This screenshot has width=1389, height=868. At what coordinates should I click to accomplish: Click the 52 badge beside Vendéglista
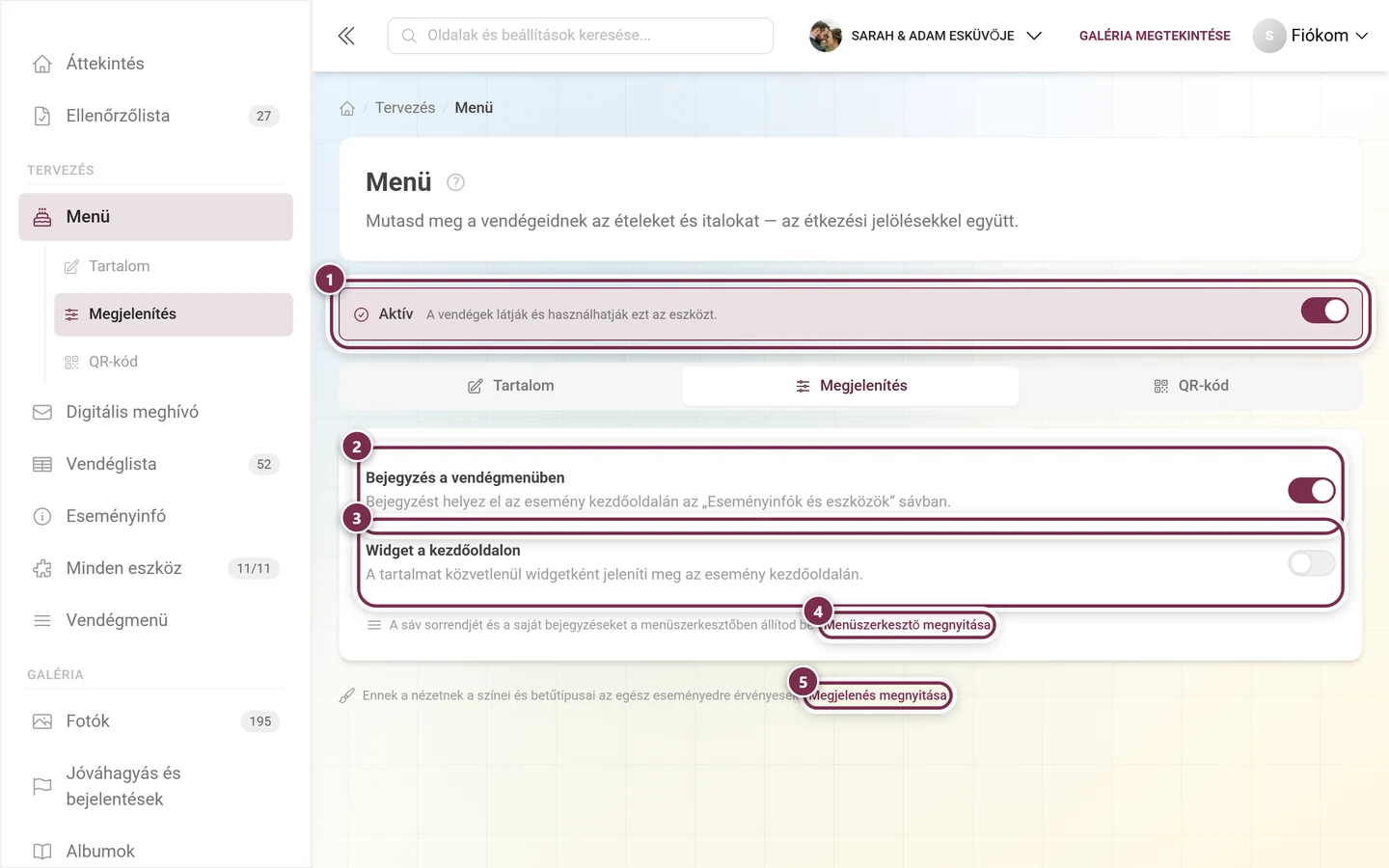[x=264, y=464]
